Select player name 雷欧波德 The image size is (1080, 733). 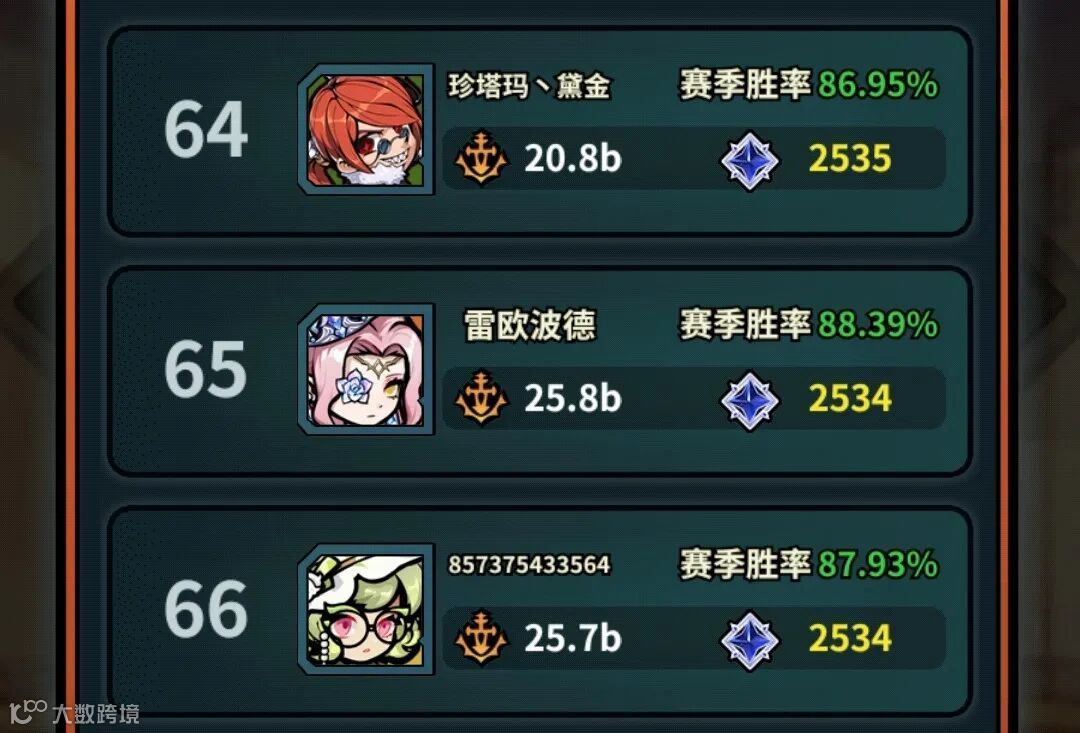coord(529,325)
